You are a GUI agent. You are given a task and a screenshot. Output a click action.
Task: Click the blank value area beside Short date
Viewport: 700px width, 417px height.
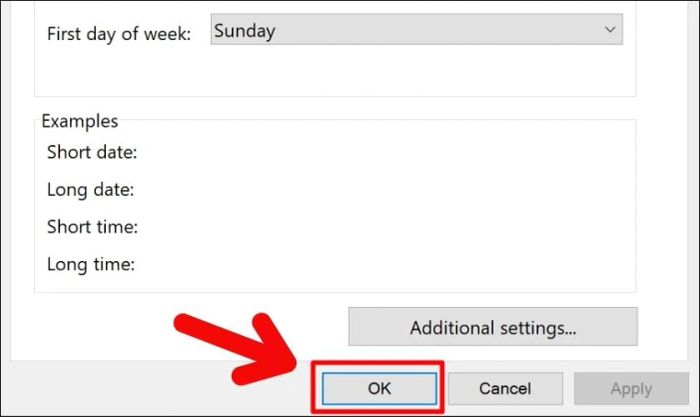click(384, 152)
